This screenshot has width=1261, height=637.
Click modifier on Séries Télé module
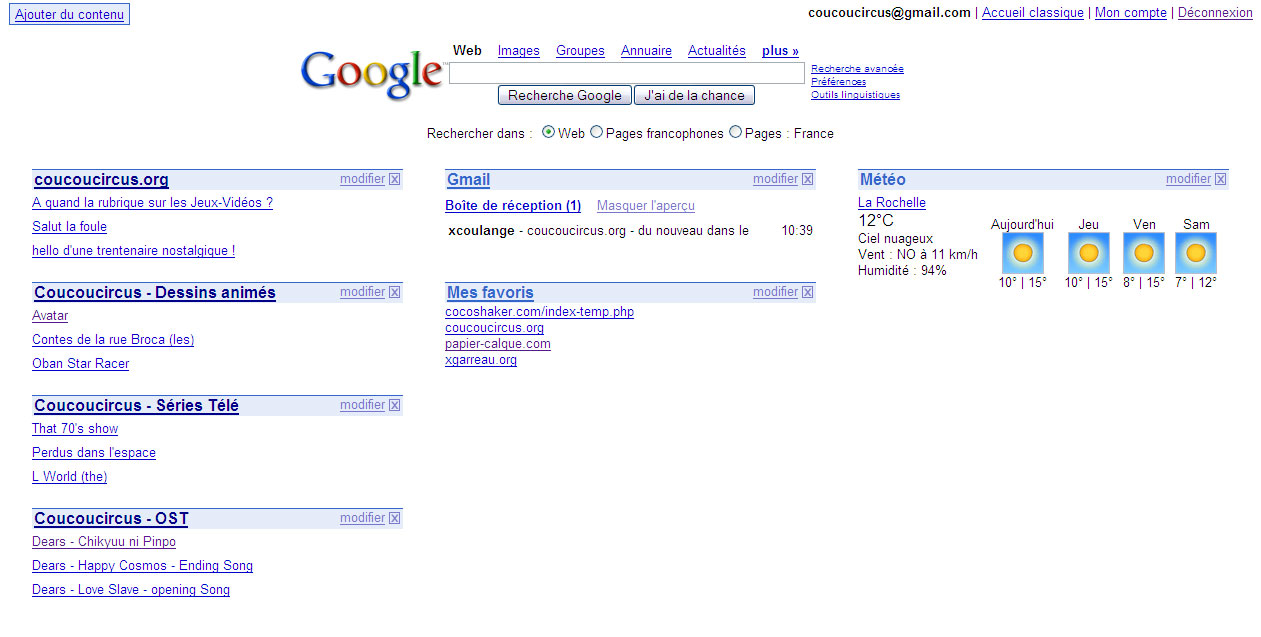pyautogui.click(x=362, y=406)
